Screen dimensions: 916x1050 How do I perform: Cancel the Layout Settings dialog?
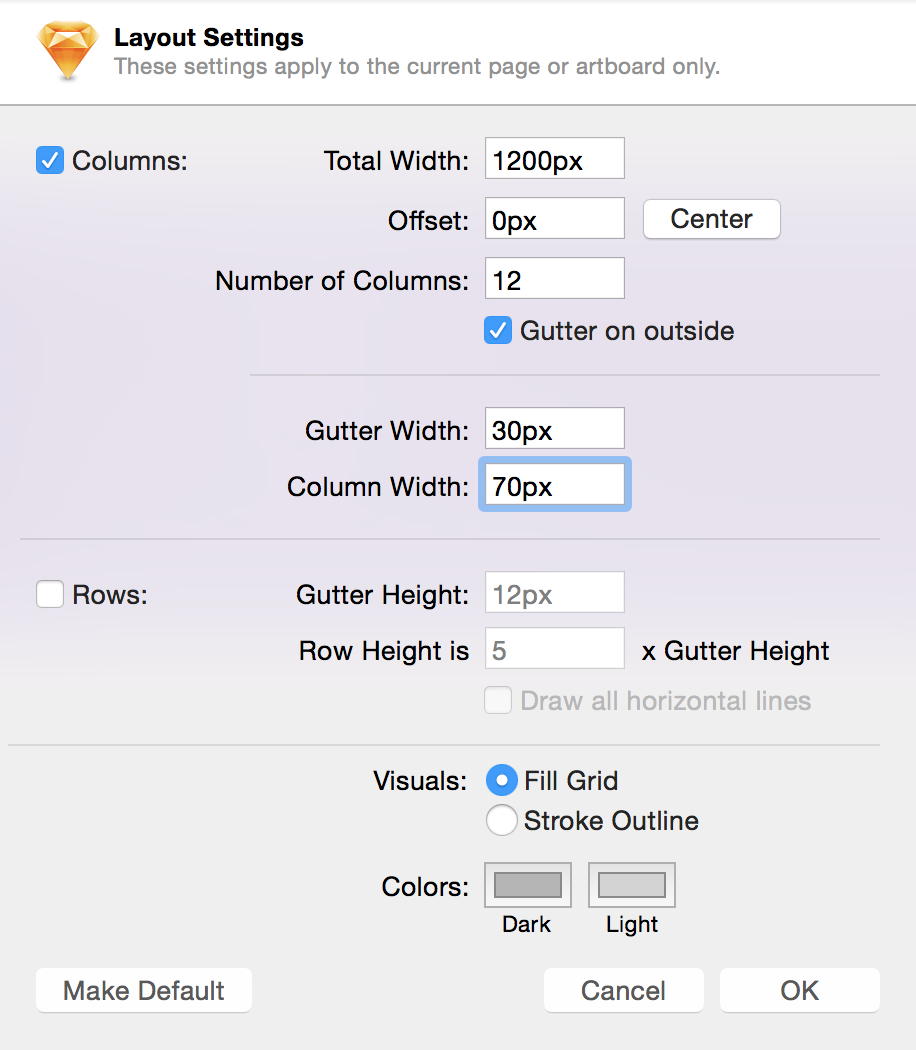(x=623, y=990)
